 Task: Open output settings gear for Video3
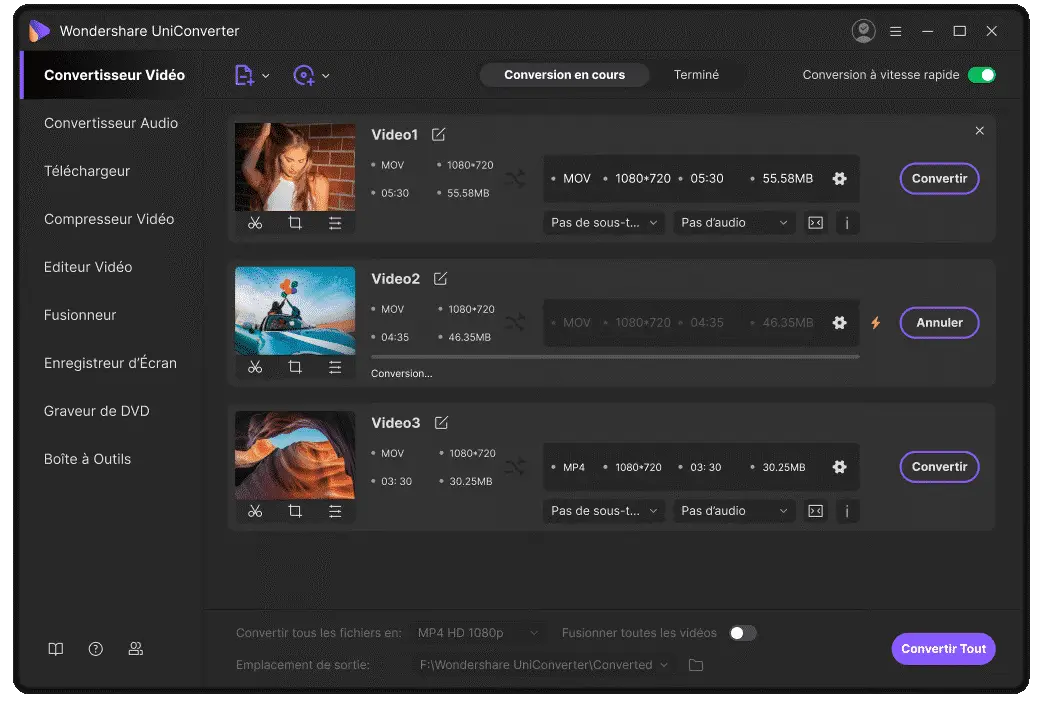[x=839, y=467]
